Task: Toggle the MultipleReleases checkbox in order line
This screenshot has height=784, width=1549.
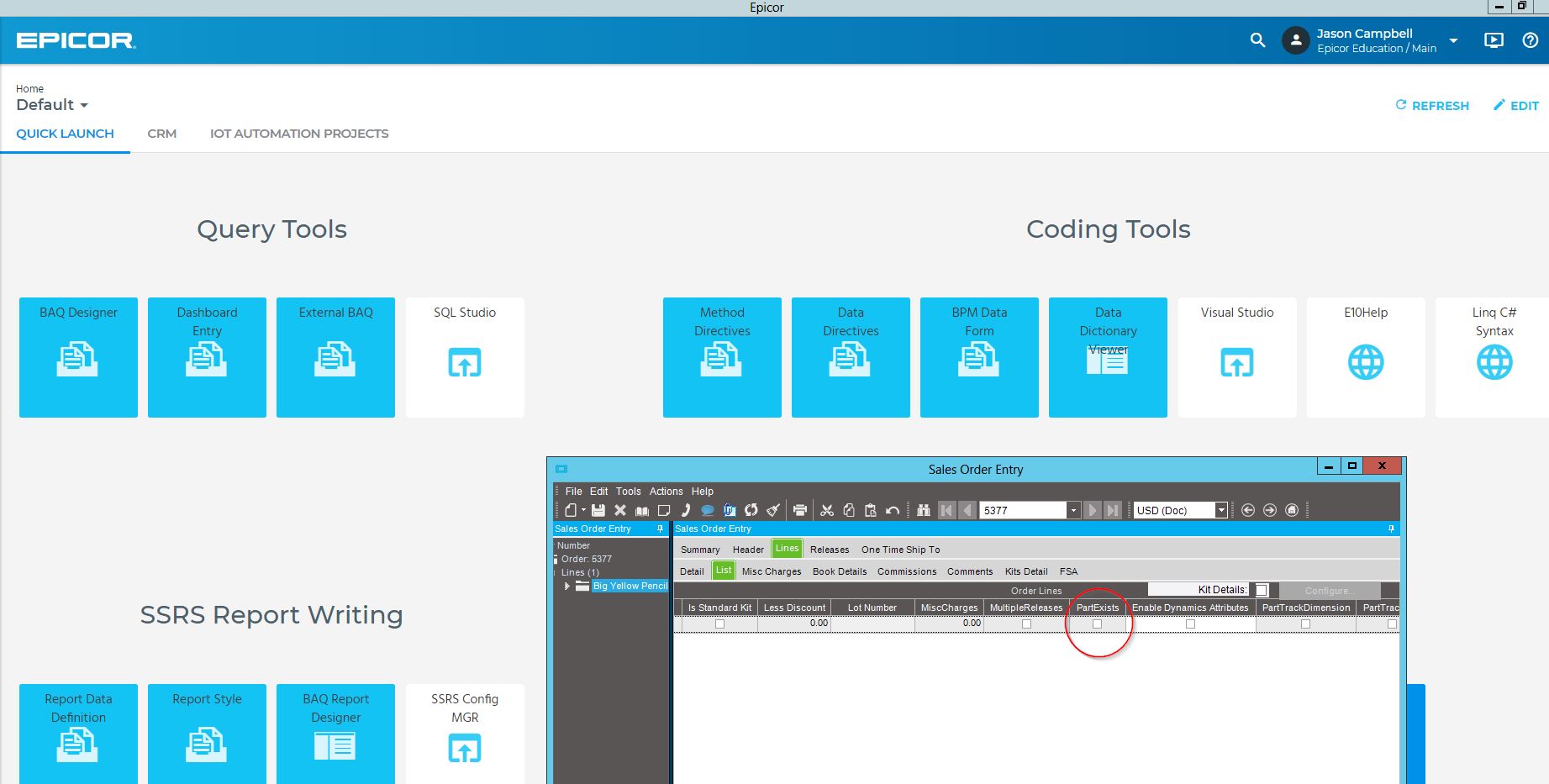Action: point(1026,624)
